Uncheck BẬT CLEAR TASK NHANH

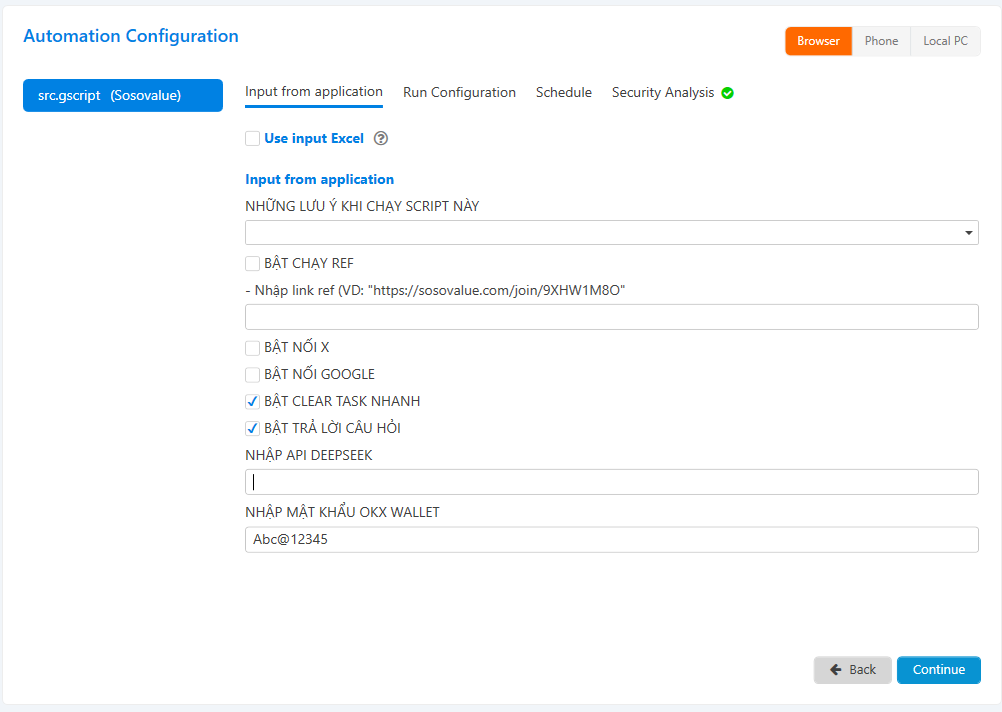tap(253, 402)
